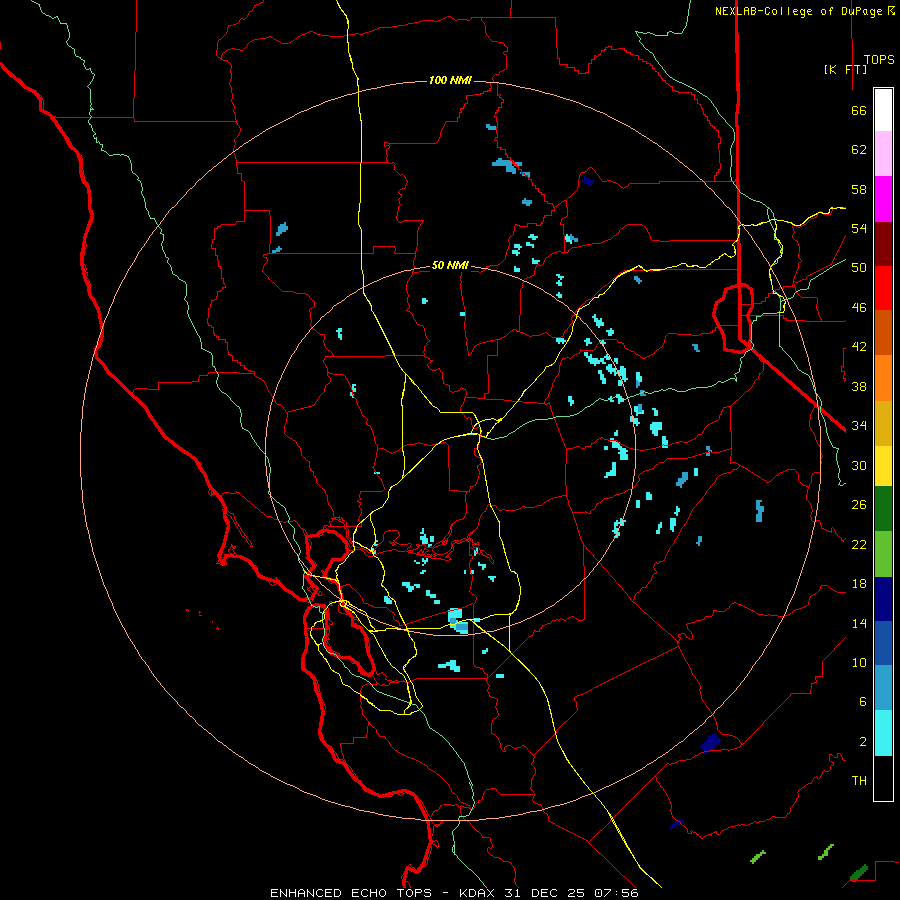Click the 54 legend value

pos(859,228)
